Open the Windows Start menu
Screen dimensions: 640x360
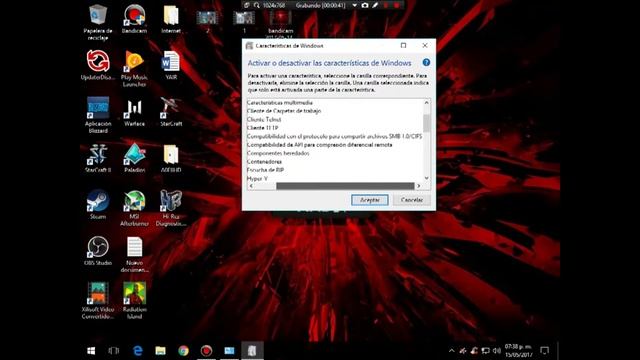pyautogui.click(x=91, y=351)
